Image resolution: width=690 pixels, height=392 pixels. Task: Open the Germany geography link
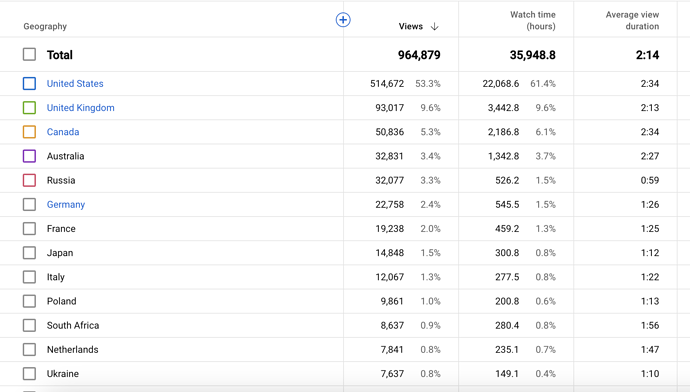[x=66, y=205]
